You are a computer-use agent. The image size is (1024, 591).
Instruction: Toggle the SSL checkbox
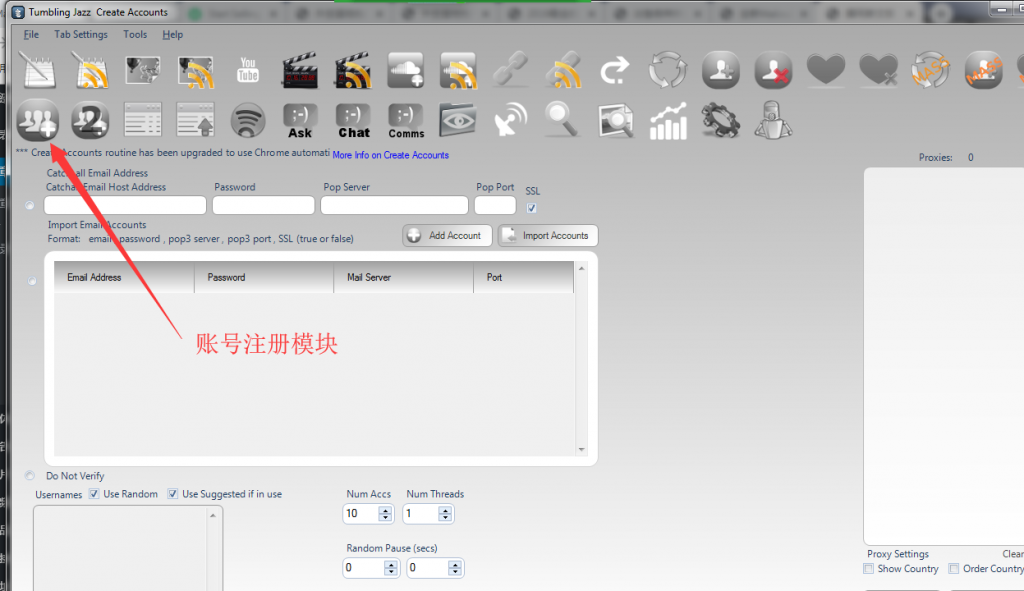pyautogui.click(x=532, y=208)
